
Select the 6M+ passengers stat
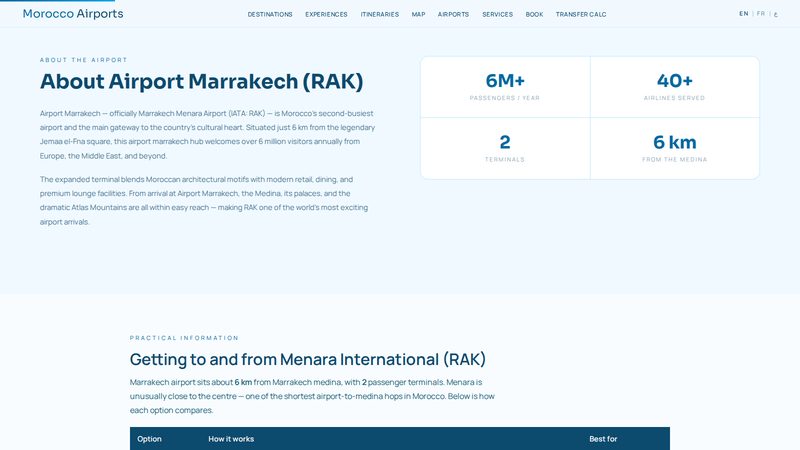(x=505, y=87)
